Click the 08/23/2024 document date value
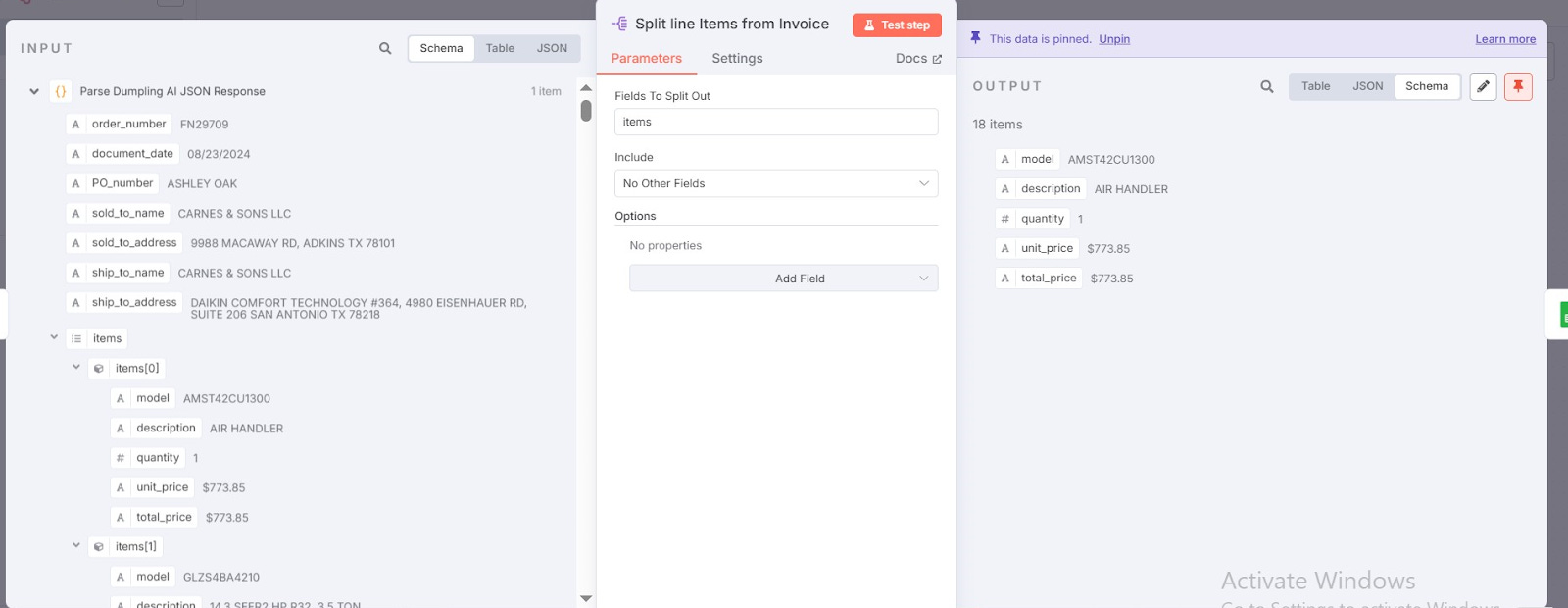The width and height of the screenshot is (1568, 608). 219,154
